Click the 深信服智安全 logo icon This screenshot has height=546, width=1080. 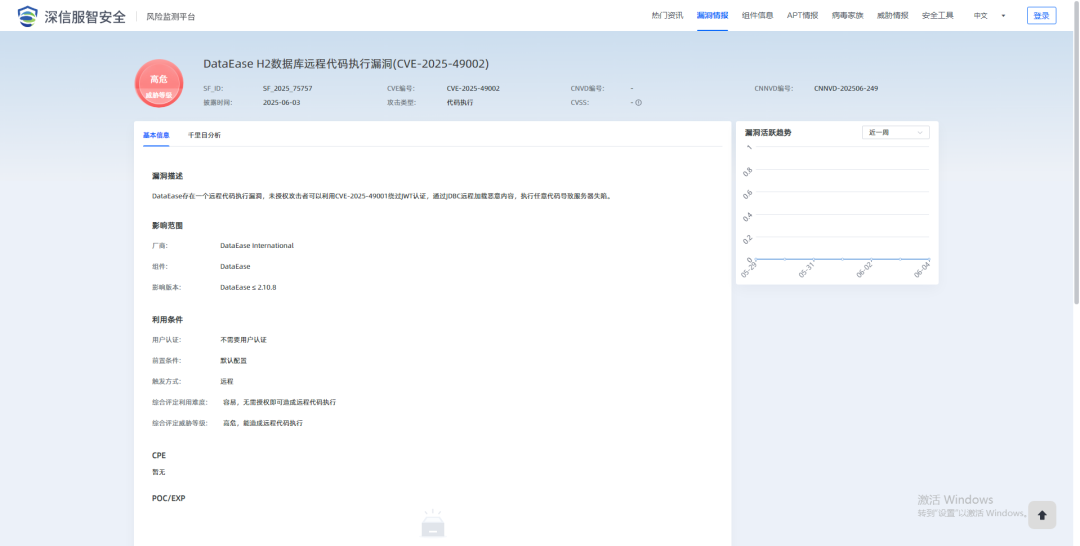28,16
